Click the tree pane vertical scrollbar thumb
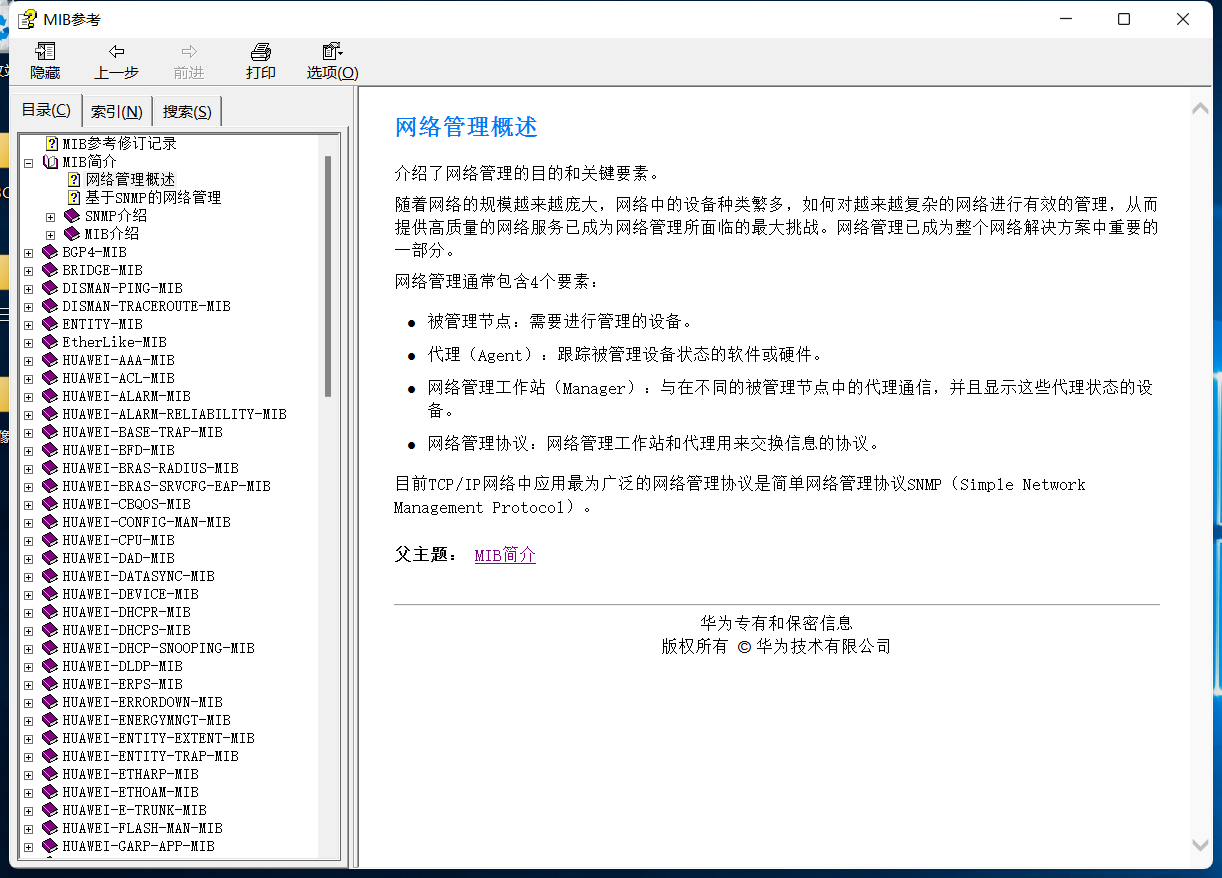This screenshot has width=1222, height=878. [328, 276]
